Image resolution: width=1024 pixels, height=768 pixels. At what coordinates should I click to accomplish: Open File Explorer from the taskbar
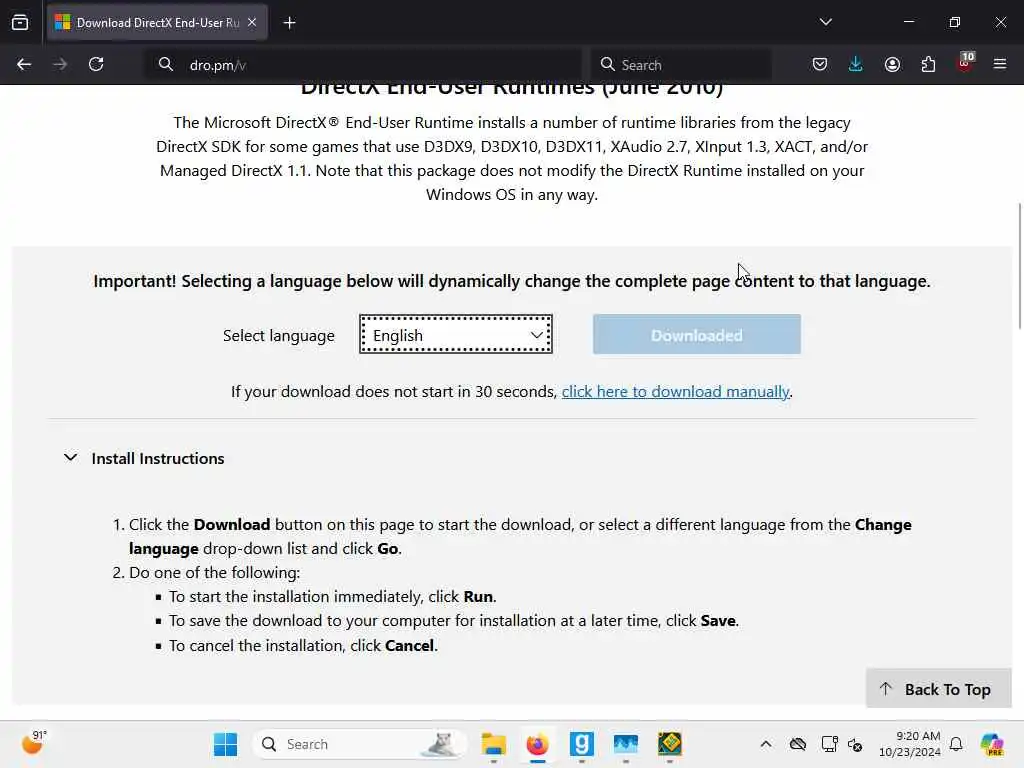click(494, 744)
